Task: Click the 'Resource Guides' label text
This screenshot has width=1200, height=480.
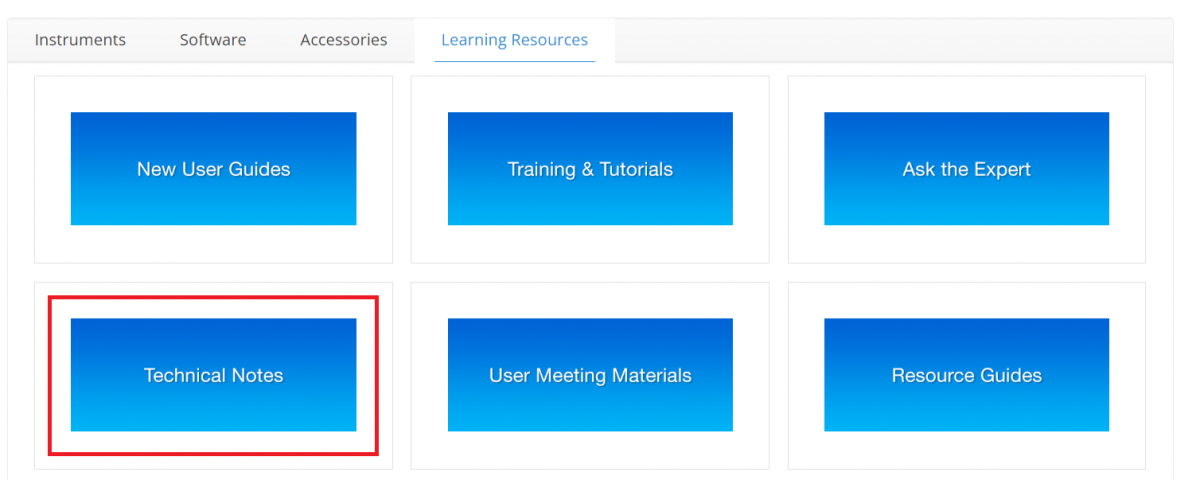Action: (x=966, y=376)
